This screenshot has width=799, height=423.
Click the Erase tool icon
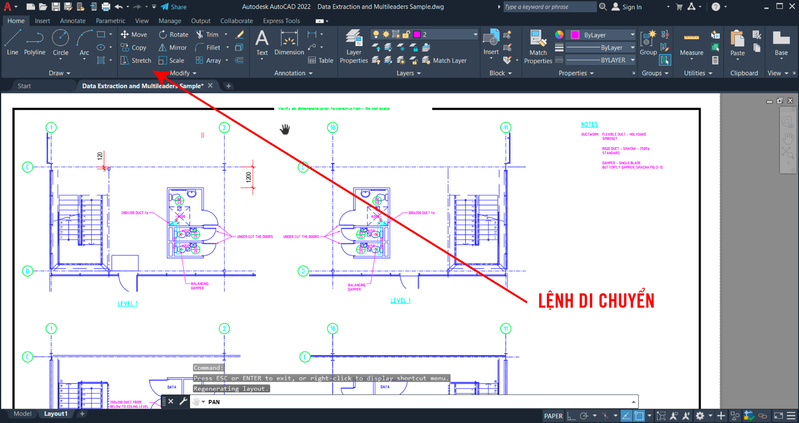(x=239, y=34)
